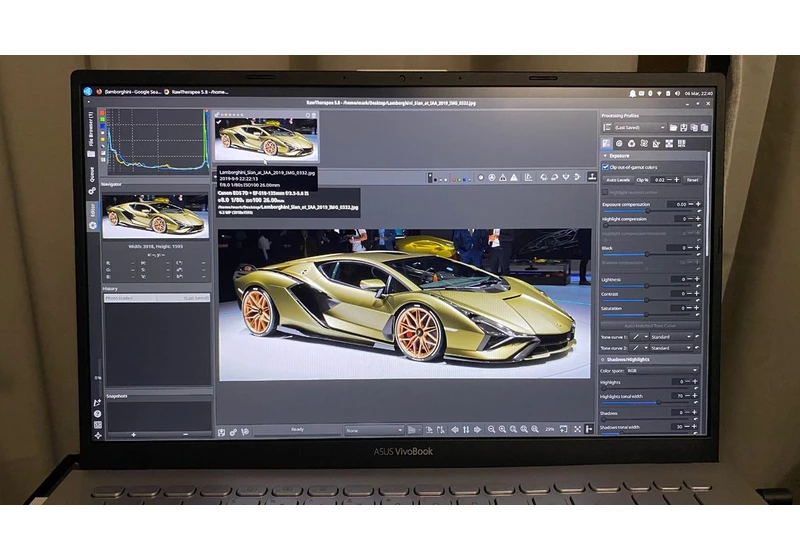Toggle highlight clipping indicator
Viewport: 800px width, 560px height.
pos(514,177)
